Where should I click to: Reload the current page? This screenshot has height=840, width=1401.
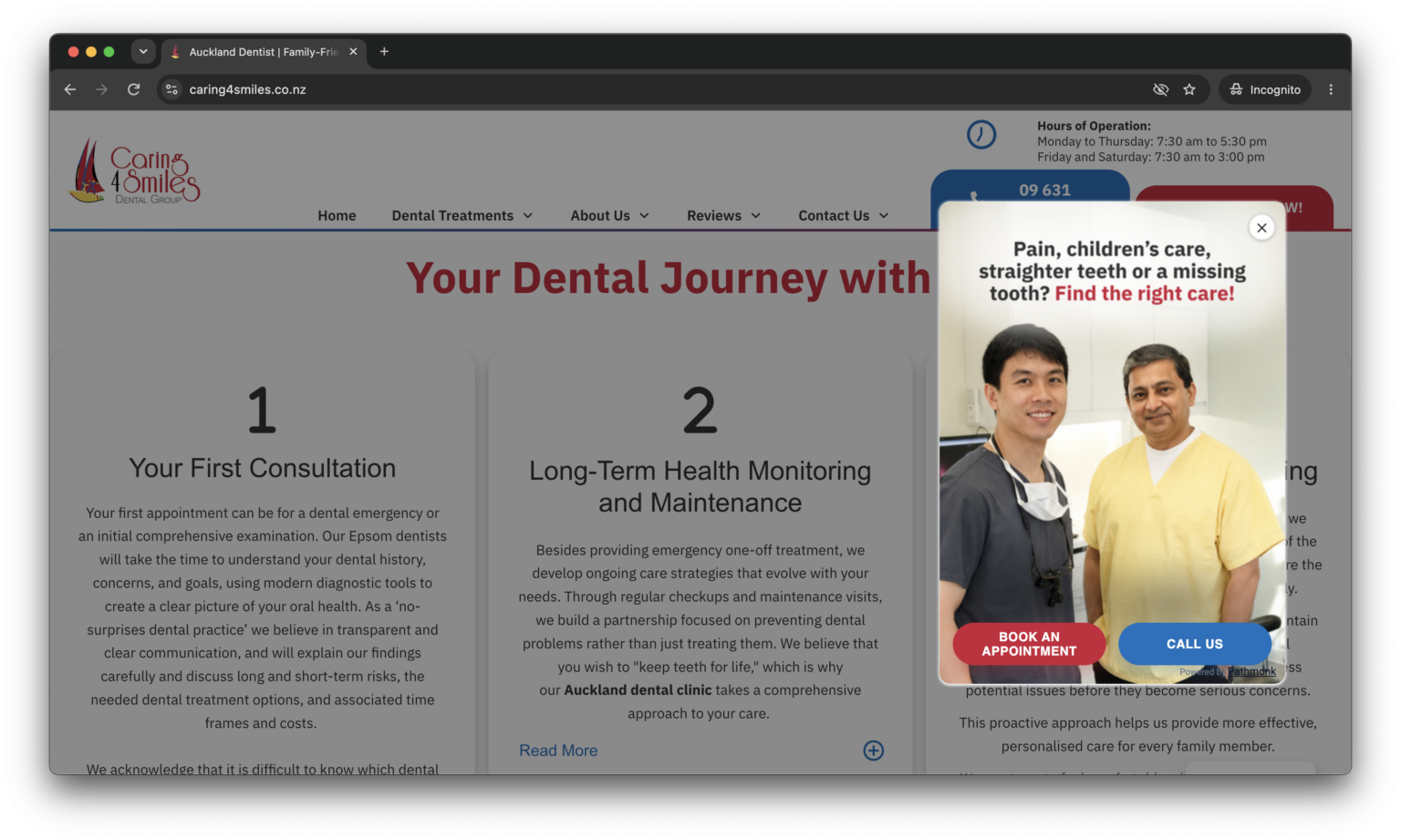coord(134,89)
